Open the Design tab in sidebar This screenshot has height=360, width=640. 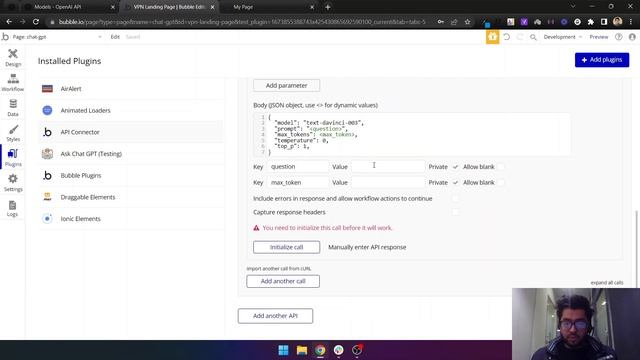pos(13,58)
